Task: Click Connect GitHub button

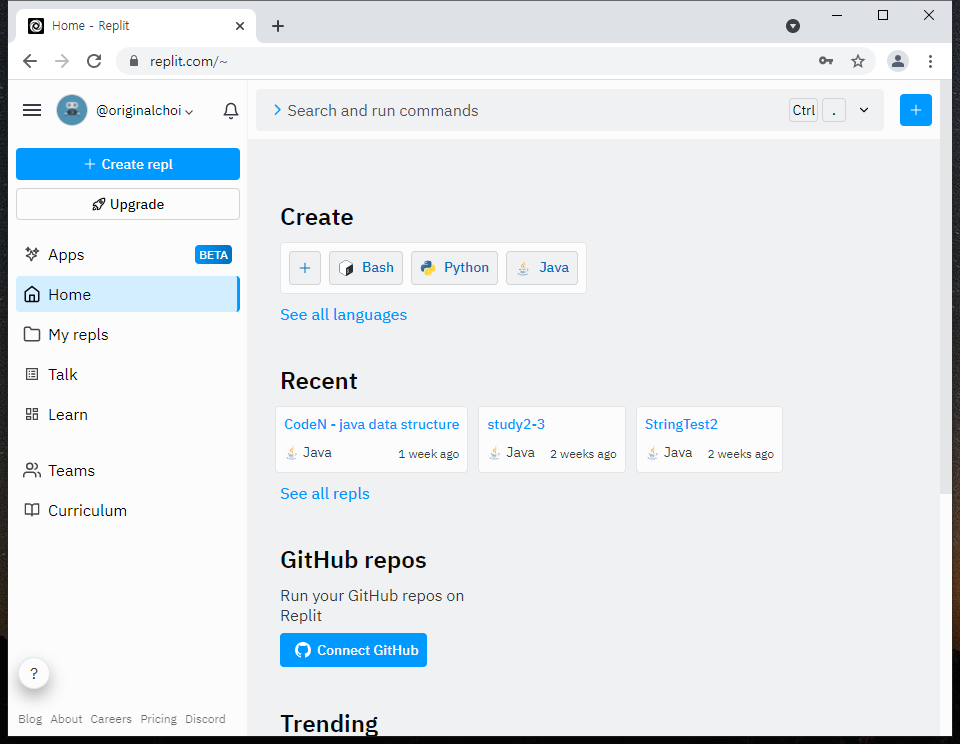Action: click(x=353, y=650)
